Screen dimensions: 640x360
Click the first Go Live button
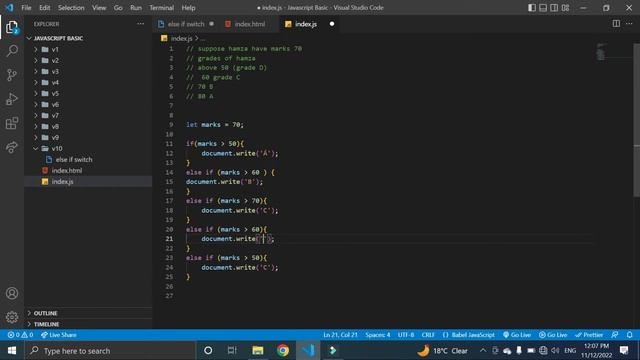[x=517, y=335]
